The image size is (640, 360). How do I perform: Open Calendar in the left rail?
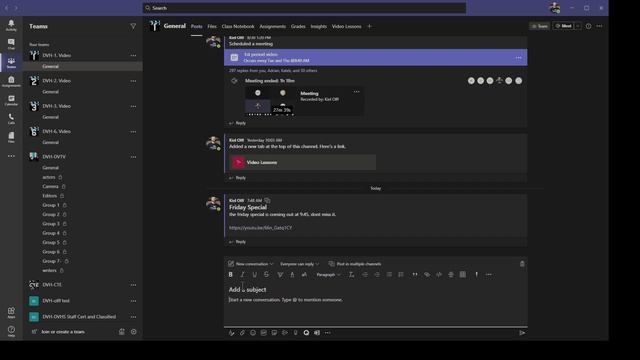(x=11, y=100)
